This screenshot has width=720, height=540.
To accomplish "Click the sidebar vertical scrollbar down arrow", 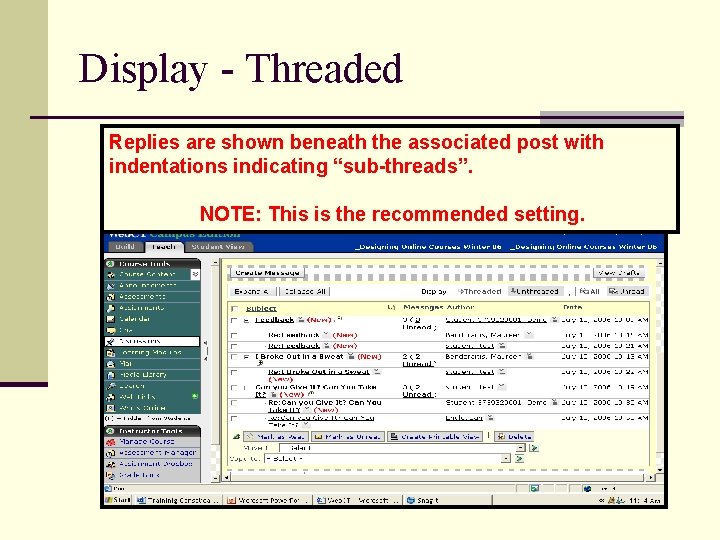I will click(x=215, y=478).
